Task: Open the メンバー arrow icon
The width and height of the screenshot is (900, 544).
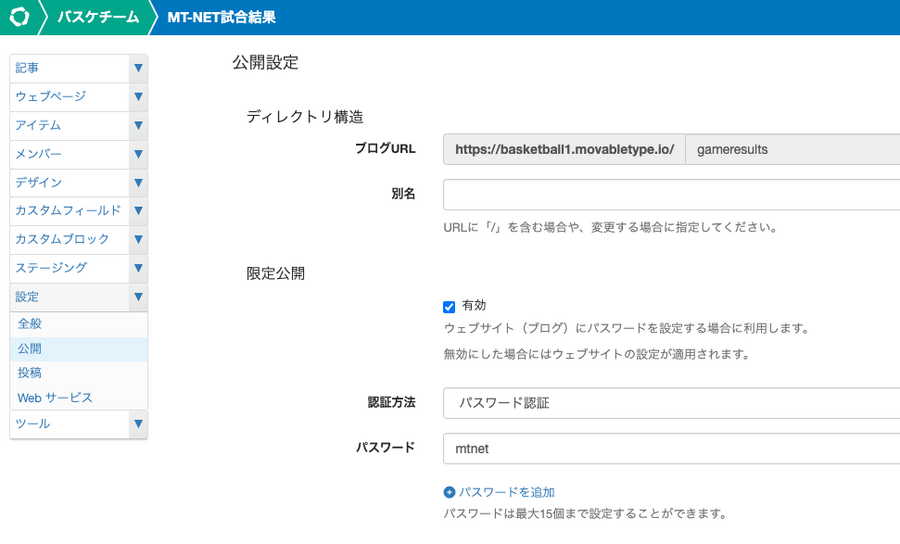Action: point(138,154)
